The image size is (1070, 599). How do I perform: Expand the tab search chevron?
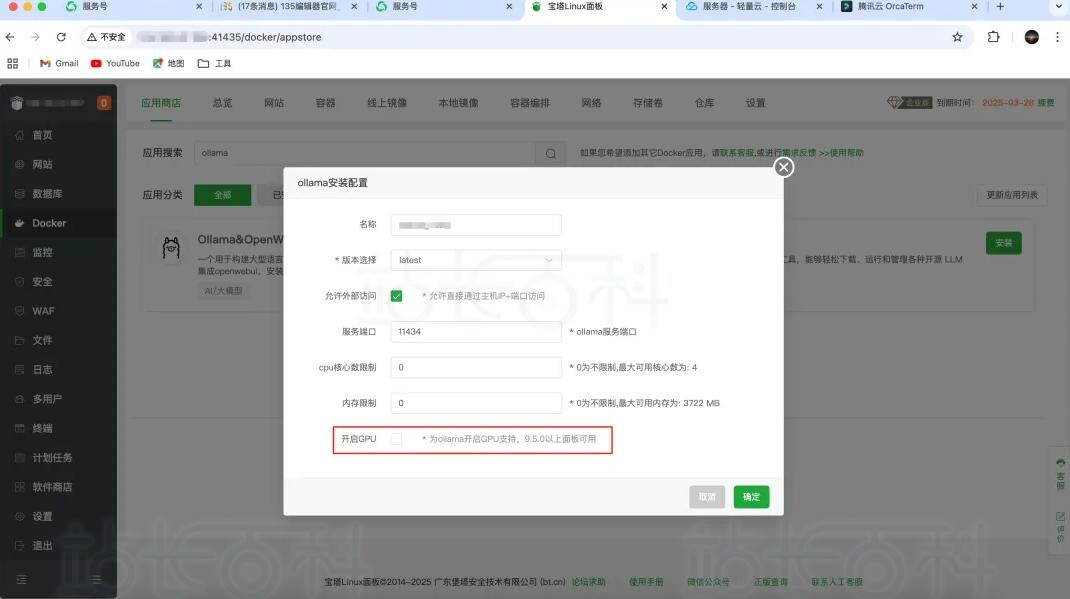pos(1059,7)
